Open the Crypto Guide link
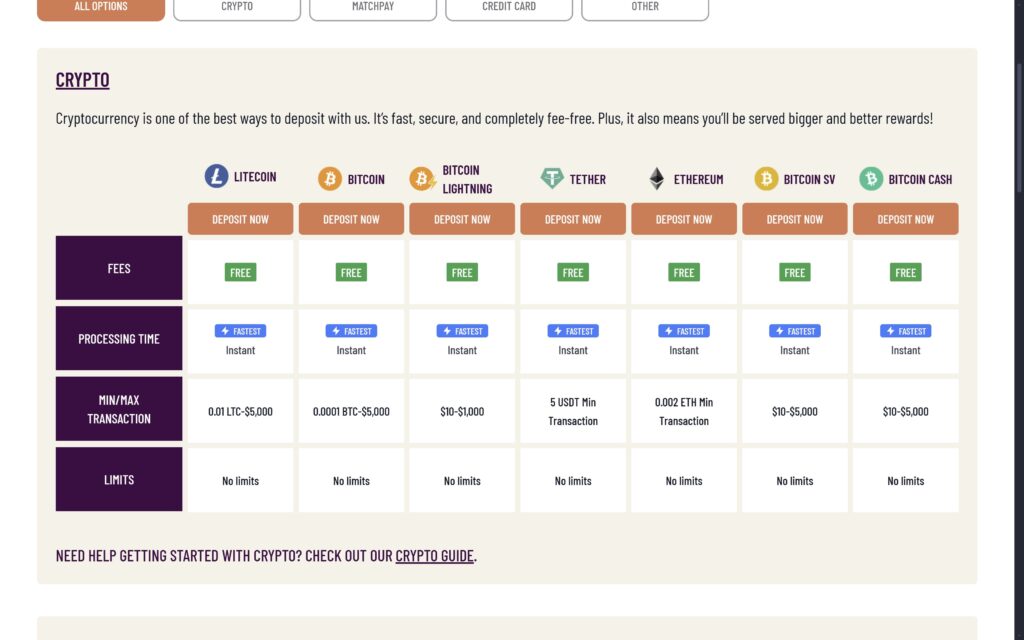Image resolution: width=1024 pixels, height=640 pixels. coord(435,555)
